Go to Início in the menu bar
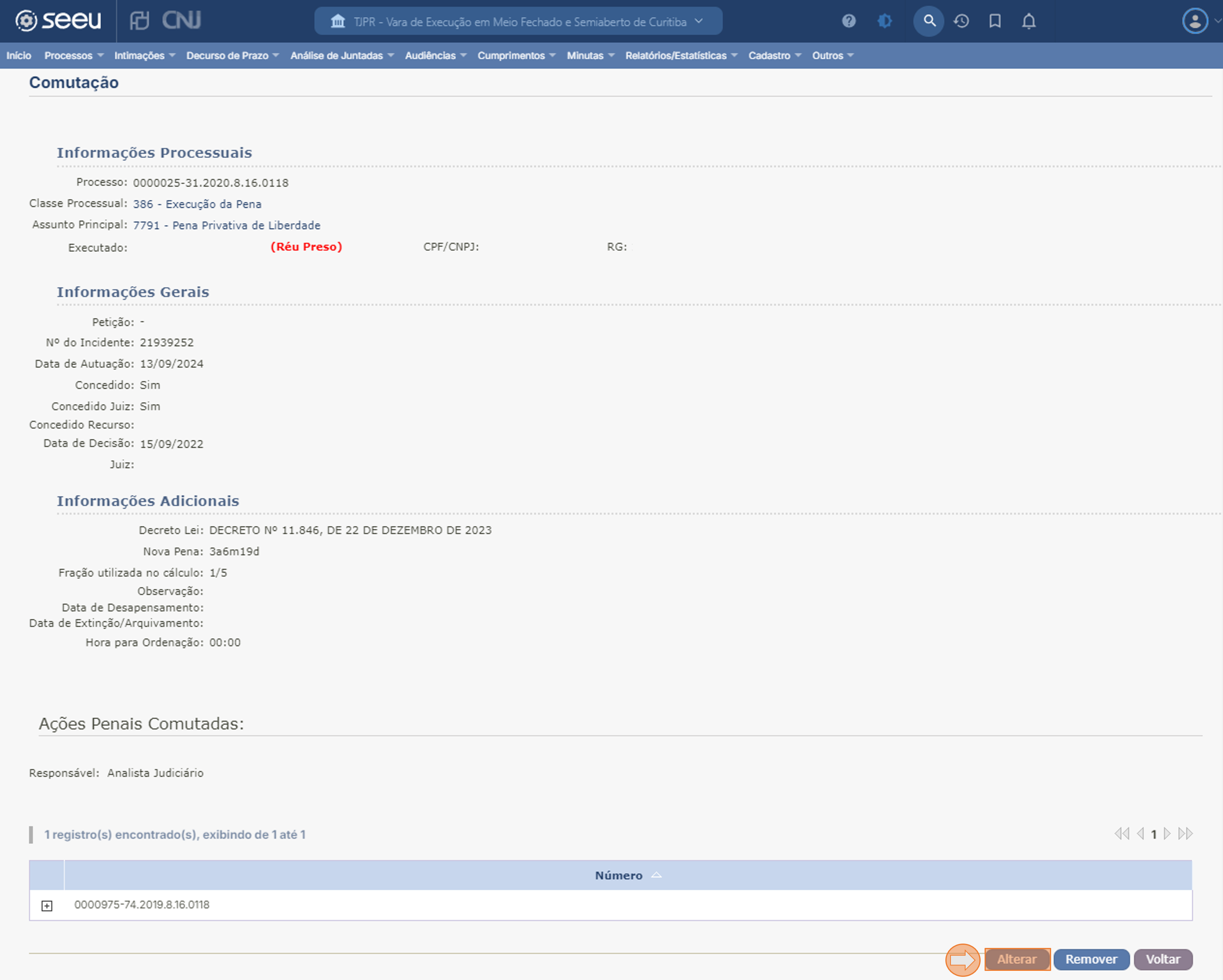The width and height of the screenshot is (1223, 980). click(19, 55)
